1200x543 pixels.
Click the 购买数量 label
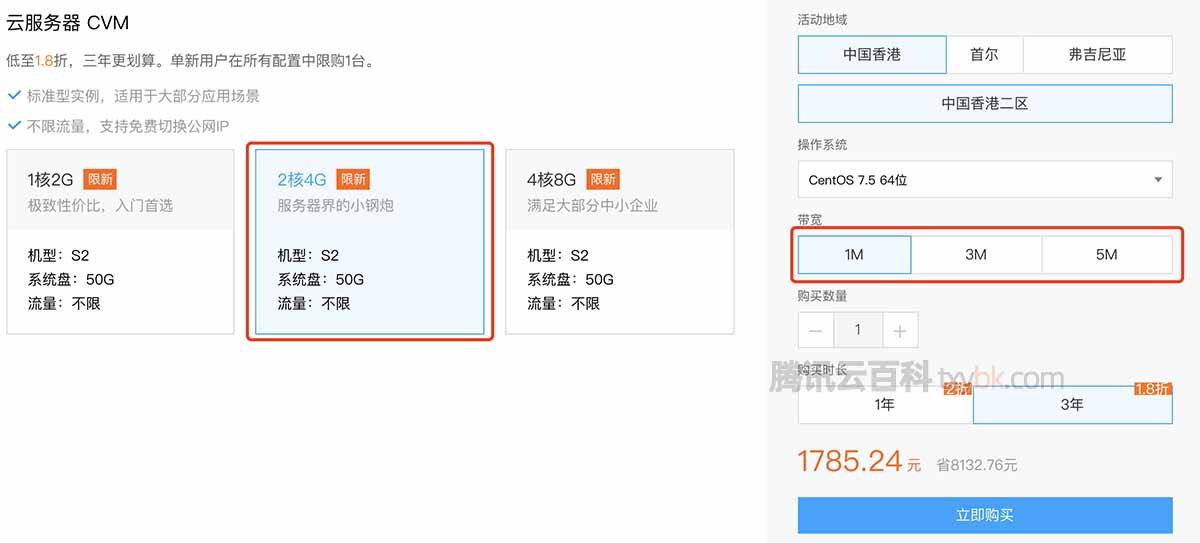point(823,296)
